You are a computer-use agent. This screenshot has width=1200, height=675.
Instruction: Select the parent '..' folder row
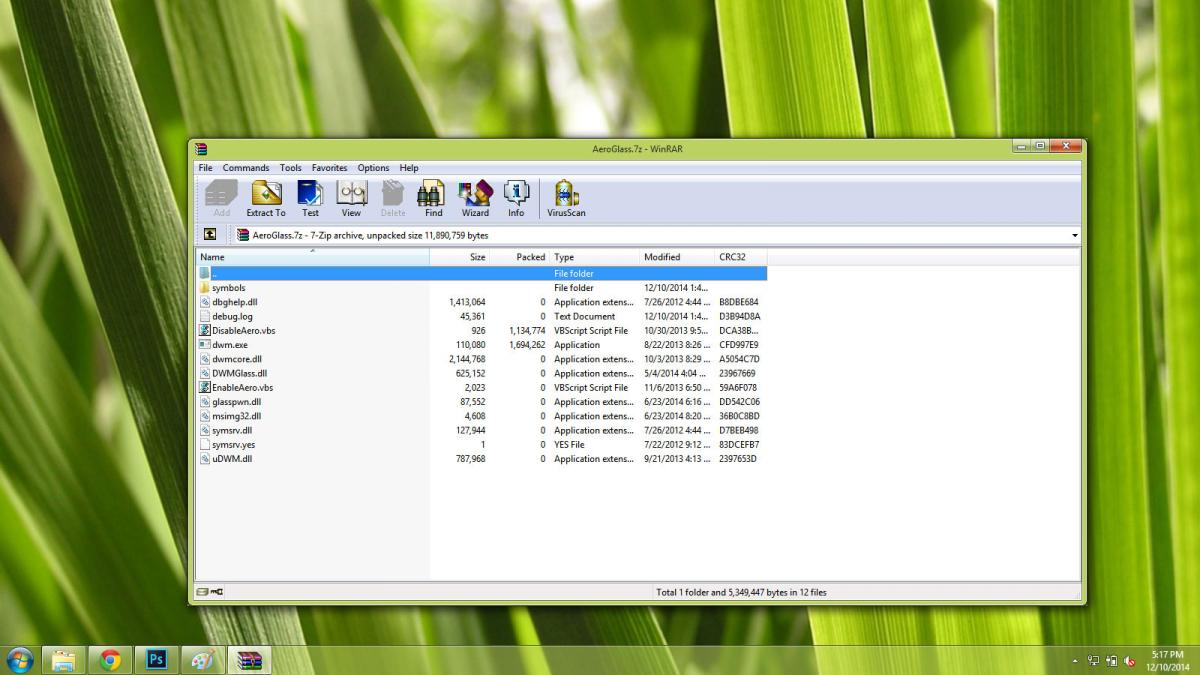tap(482, 273)
